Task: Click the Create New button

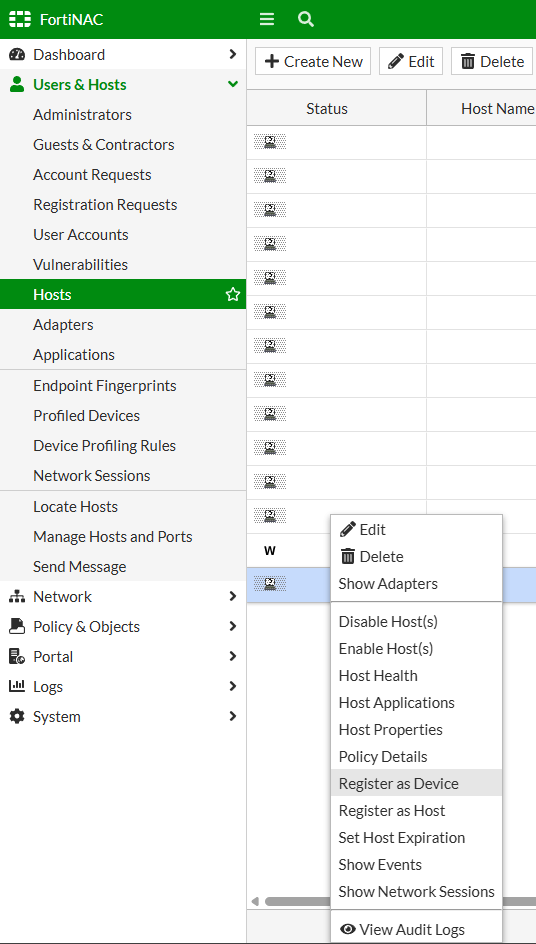Action: (x=313, y=61)
